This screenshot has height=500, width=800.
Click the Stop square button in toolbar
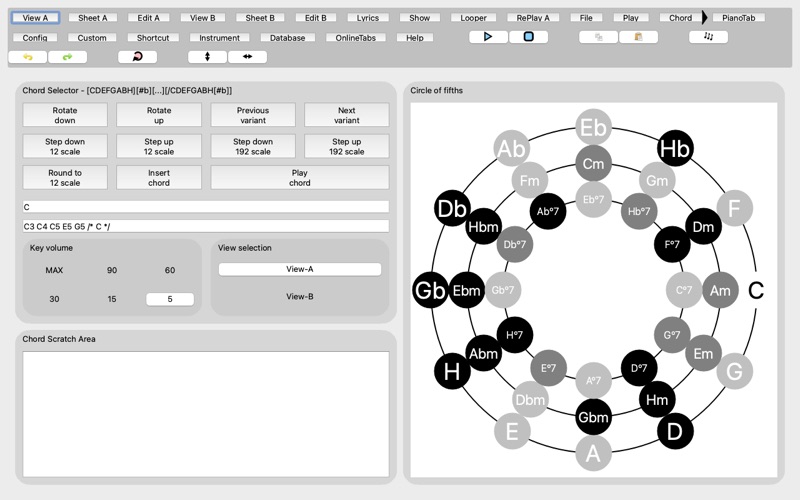[529, 37]
